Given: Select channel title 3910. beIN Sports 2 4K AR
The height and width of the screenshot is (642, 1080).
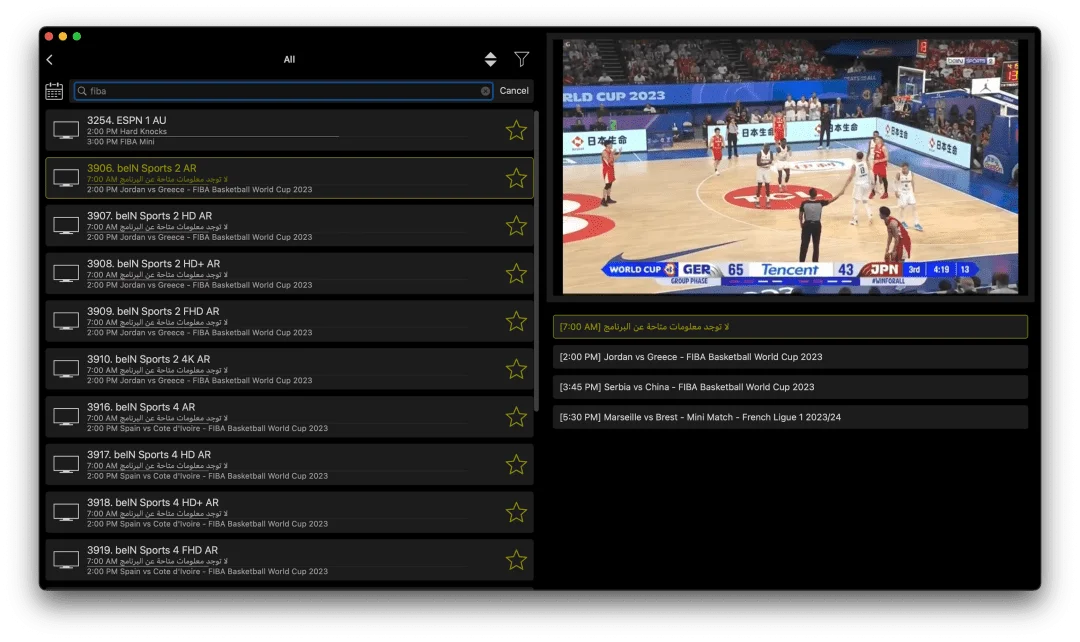Looking at the screenshot, I should (149, 359).
